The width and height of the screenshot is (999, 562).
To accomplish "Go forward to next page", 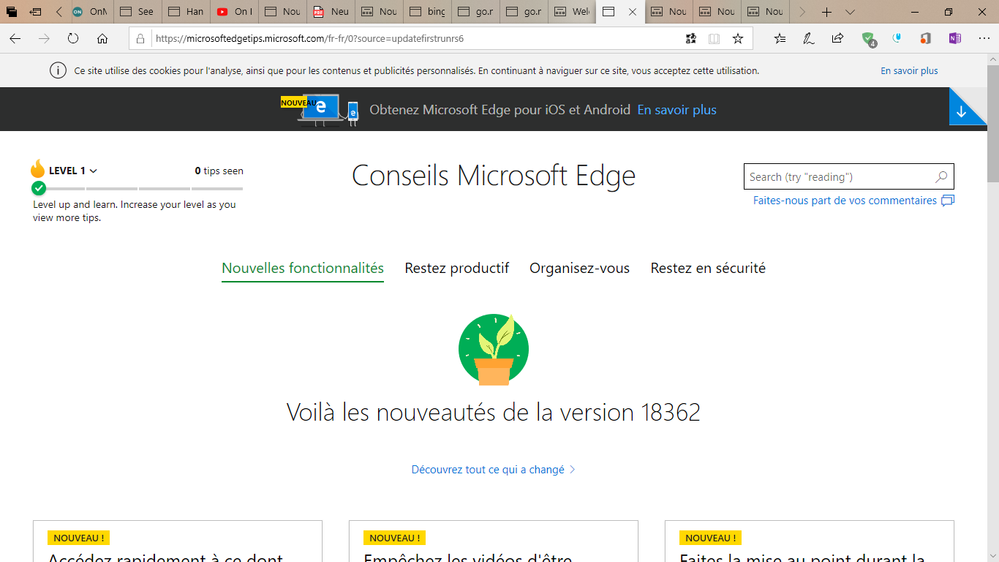I will [x=44, y=38].
